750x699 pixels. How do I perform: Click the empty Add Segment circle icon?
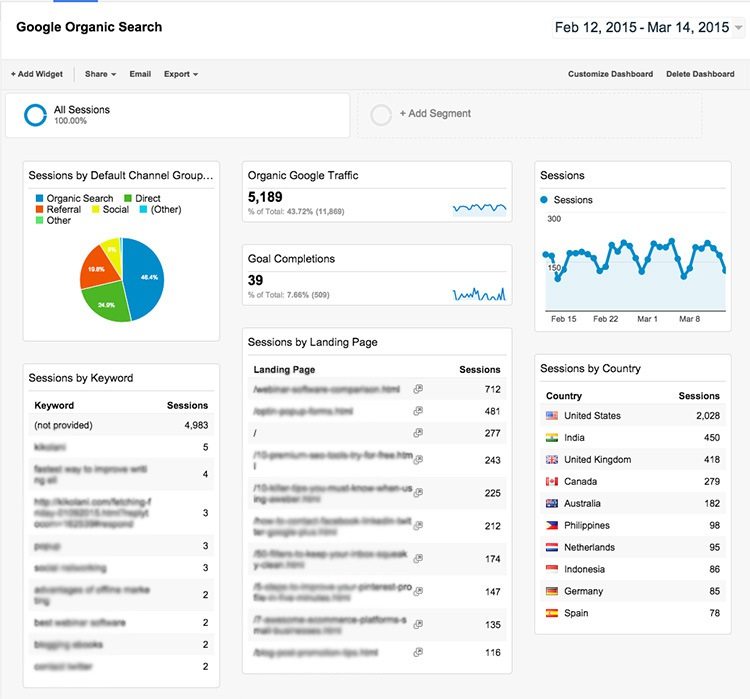(x=381, y=115)
